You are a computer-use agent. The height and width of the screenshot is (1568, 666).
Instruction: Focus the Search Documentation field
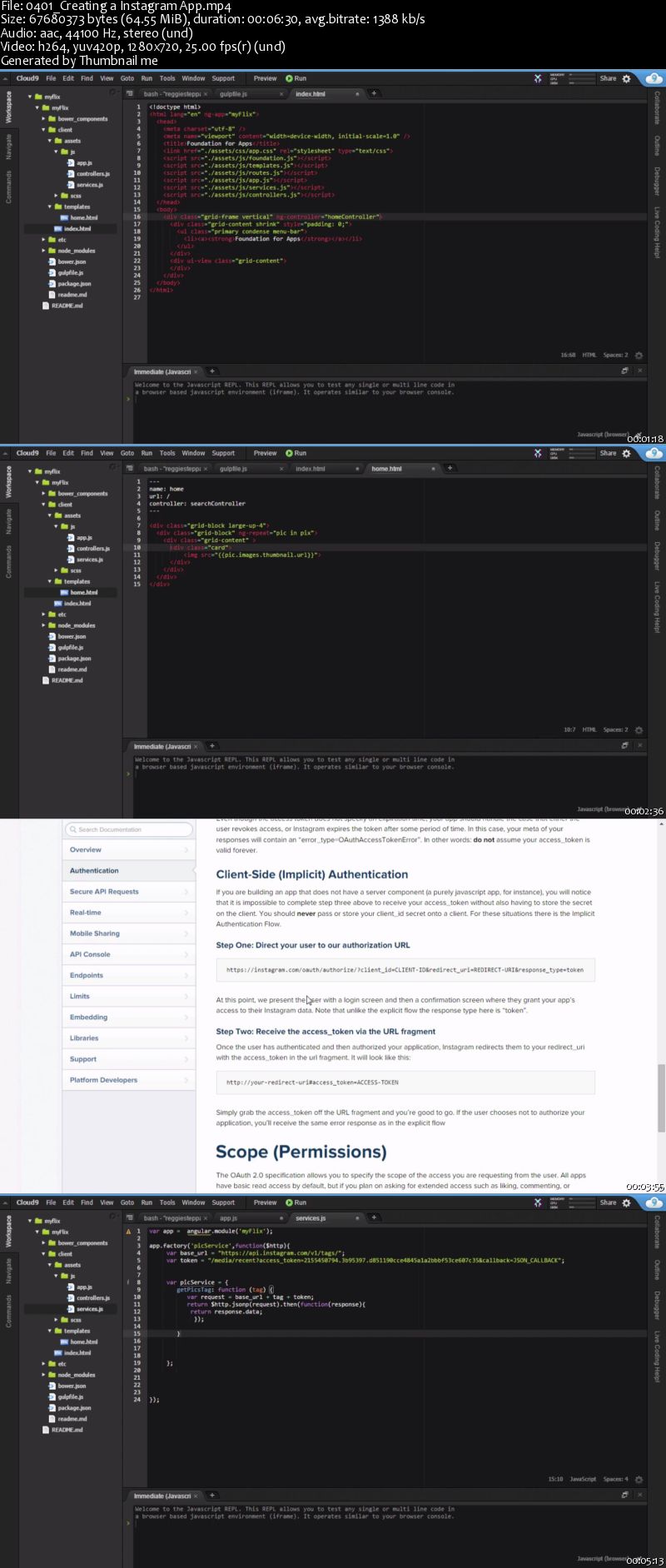(x=128, y=829)
